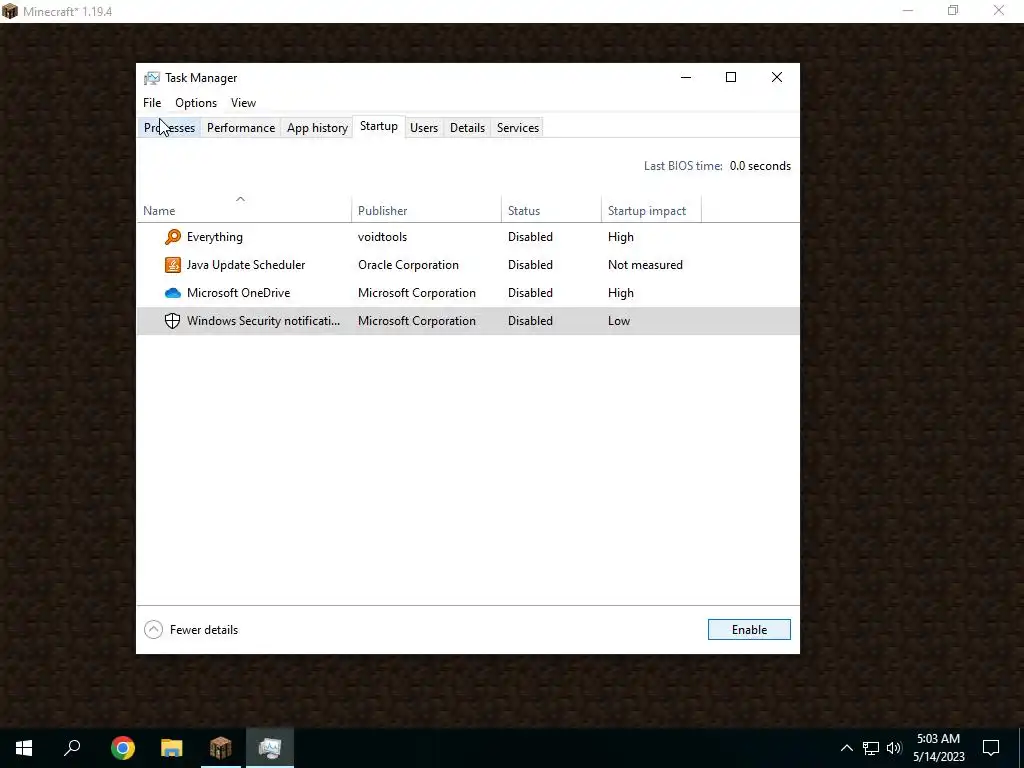Minimize the Task Manager window
The image size is (1024, 768).
686,77
